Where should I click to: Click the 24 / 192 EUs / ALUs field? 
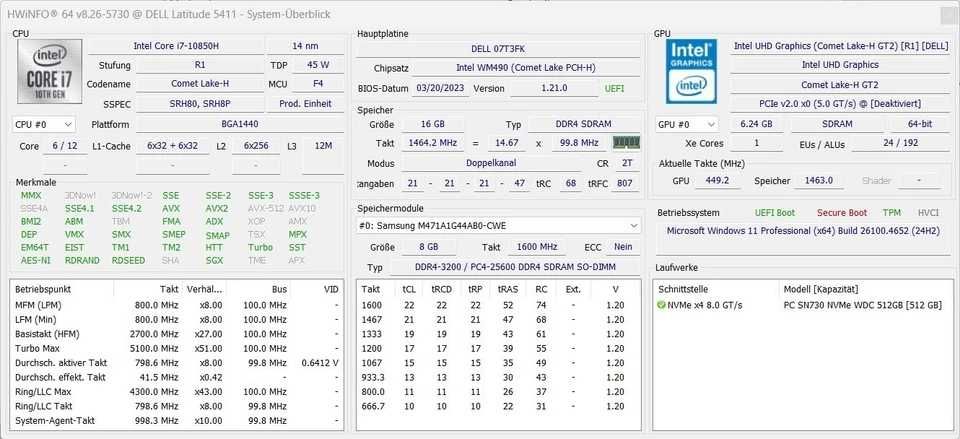[900, 144]
